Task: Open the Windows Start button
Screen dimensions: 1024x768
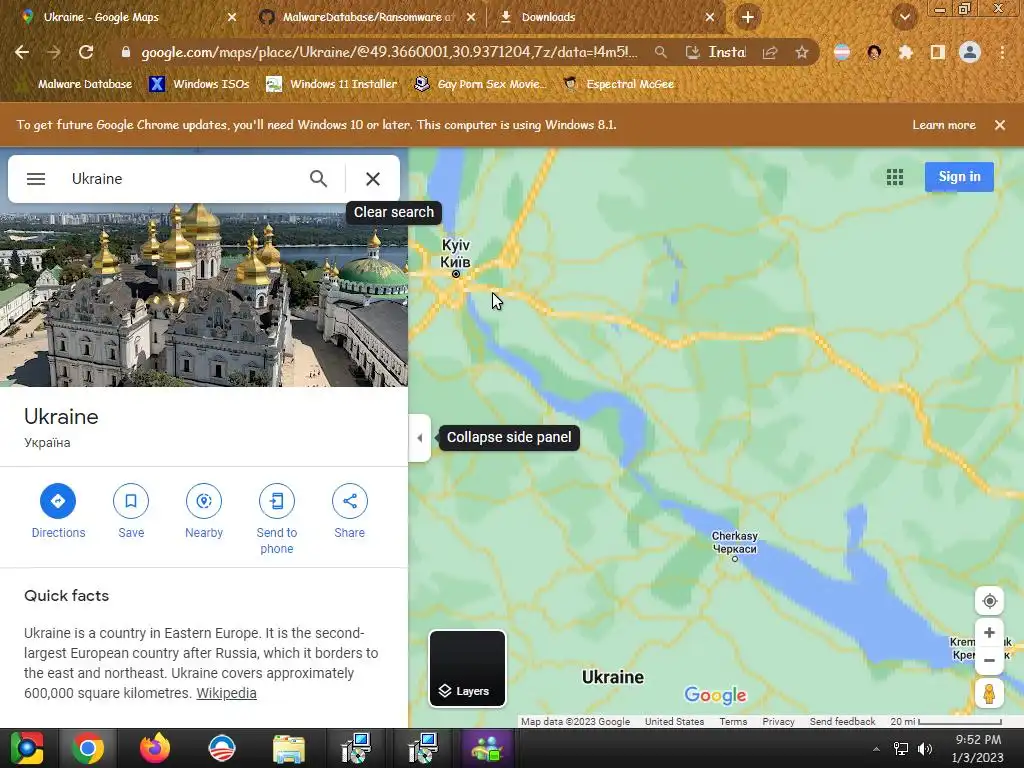Action: tap(26, 748)
